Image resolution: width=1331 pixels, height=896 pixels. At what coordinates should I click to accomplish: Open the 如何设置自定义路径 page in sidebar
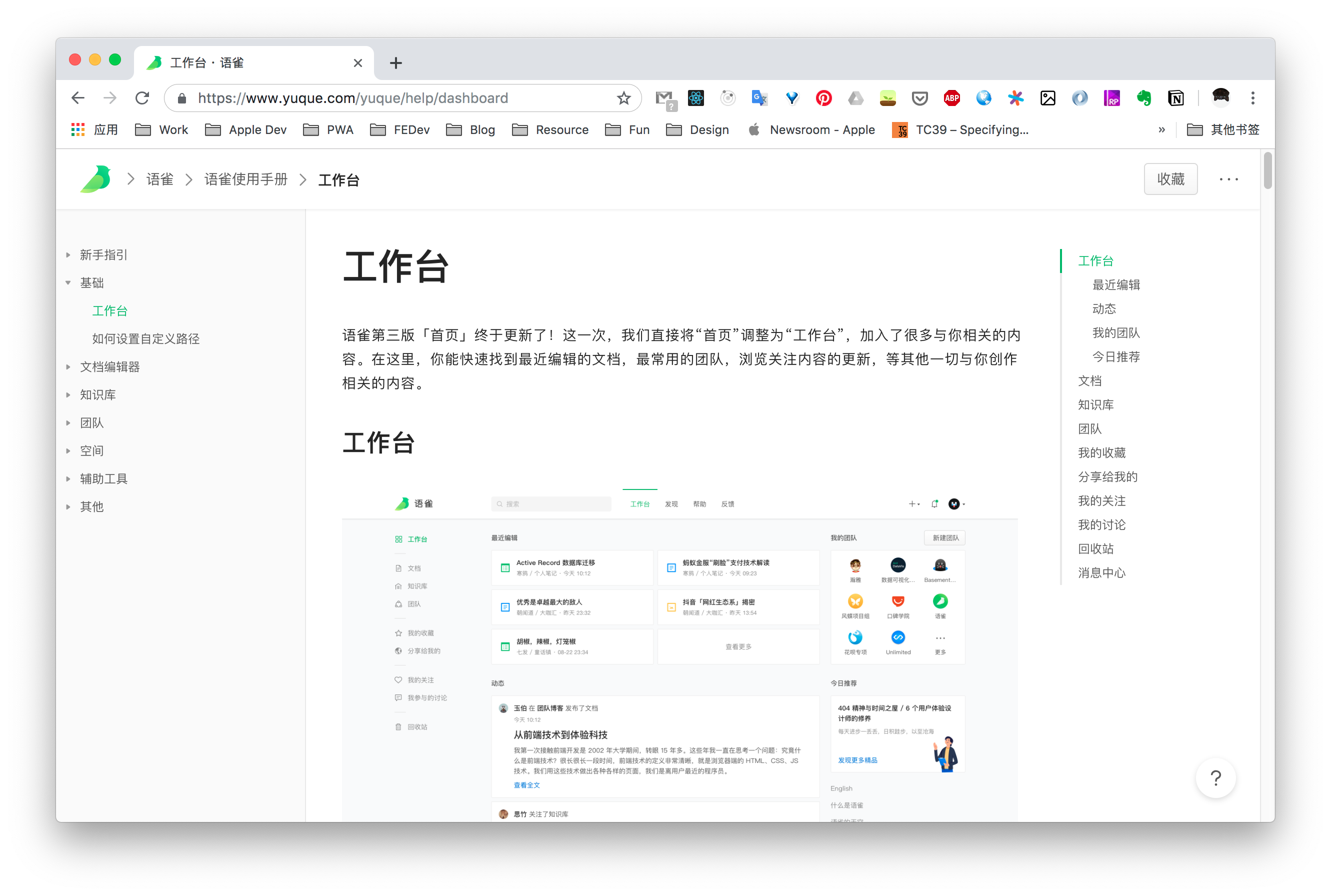(x=145, y=339)
